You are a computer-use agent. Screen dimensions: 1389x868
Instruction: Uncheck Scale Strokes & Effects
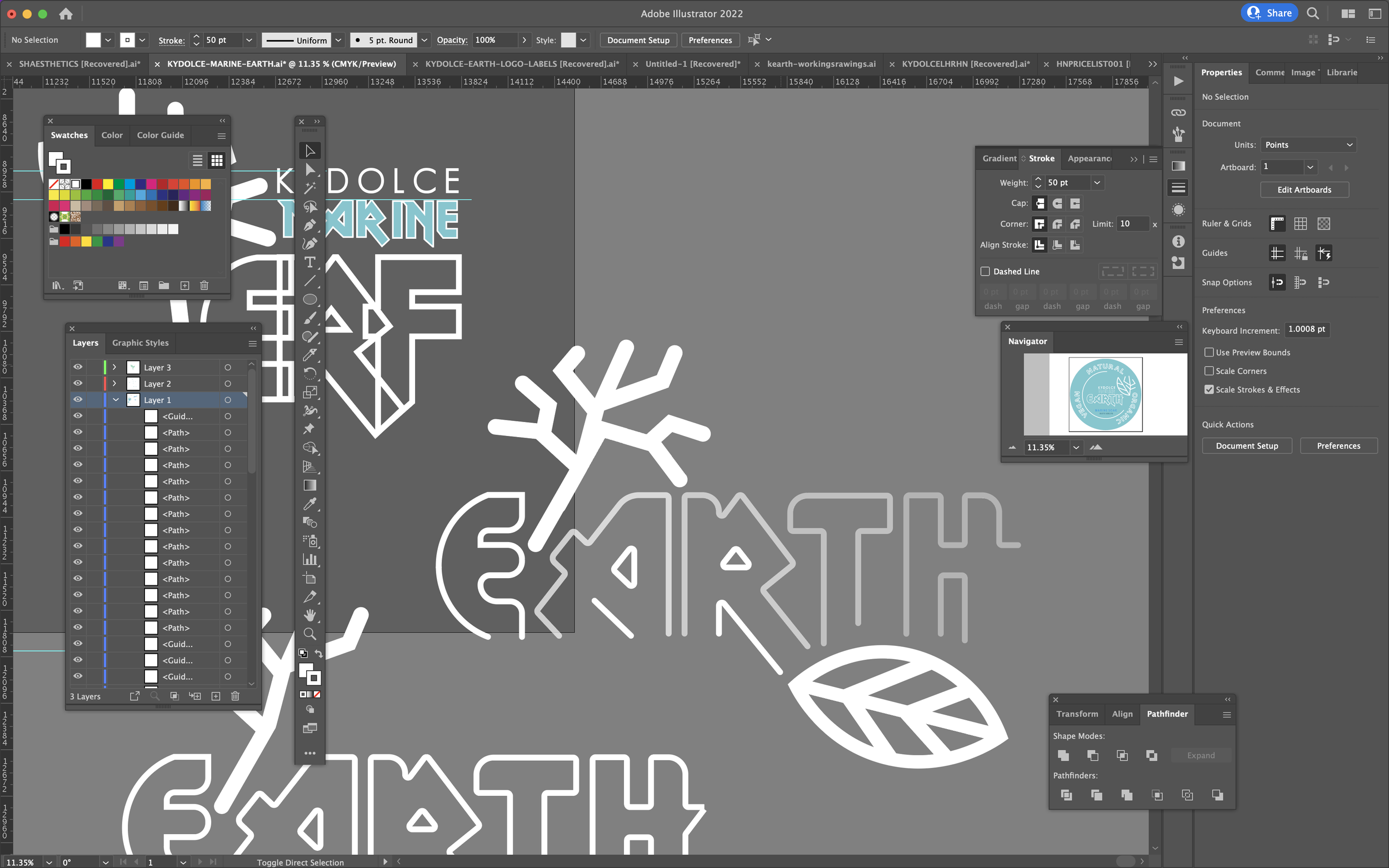tap(1208, 389)
